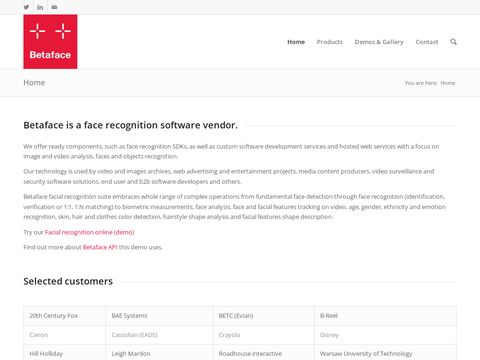Select the Home menu item
Image resolution: width=480 pixels, height=360 pixels.
coord(296,42)
